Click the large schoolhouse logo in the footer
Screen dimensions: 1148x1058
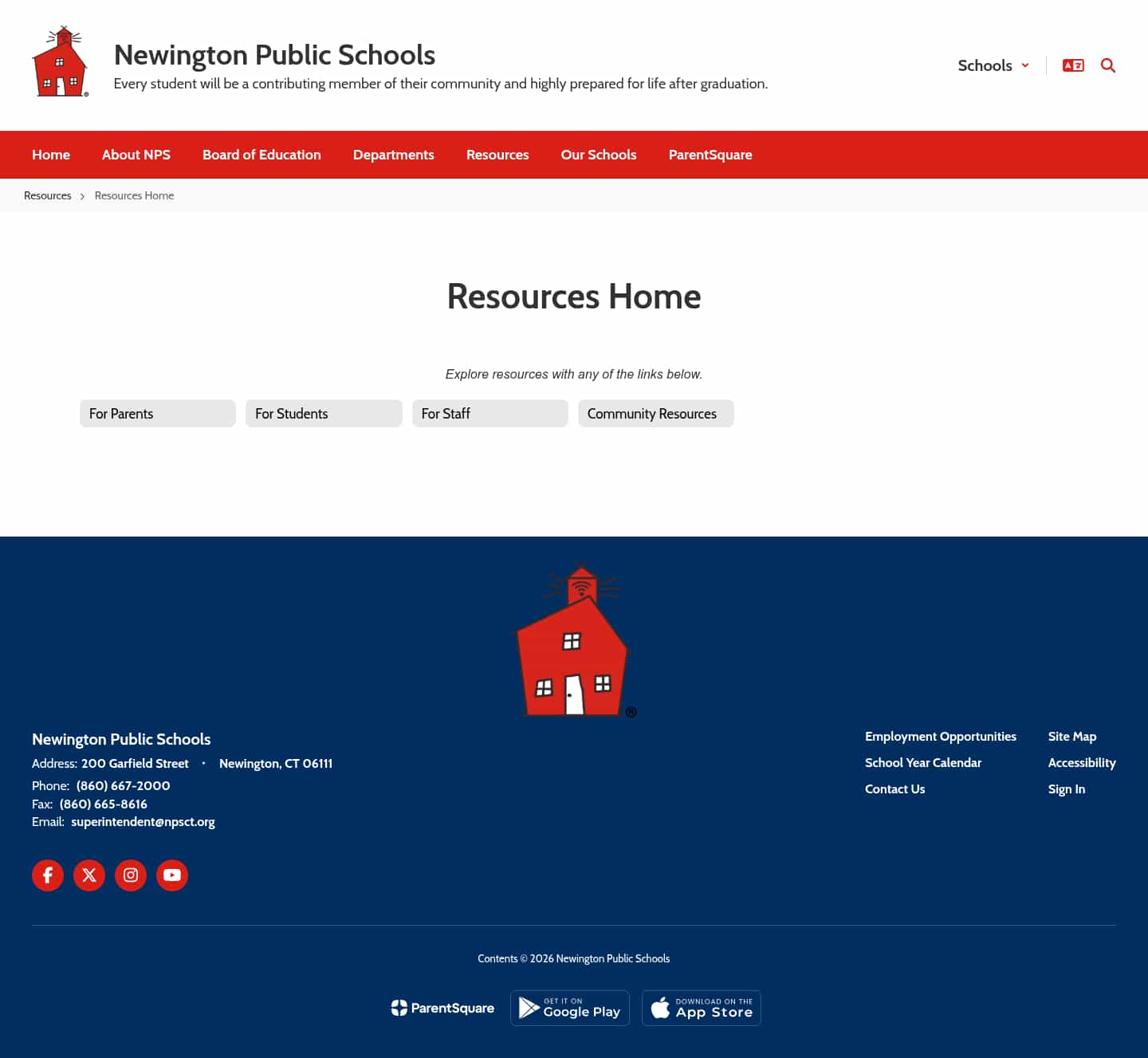pos(574,640)
